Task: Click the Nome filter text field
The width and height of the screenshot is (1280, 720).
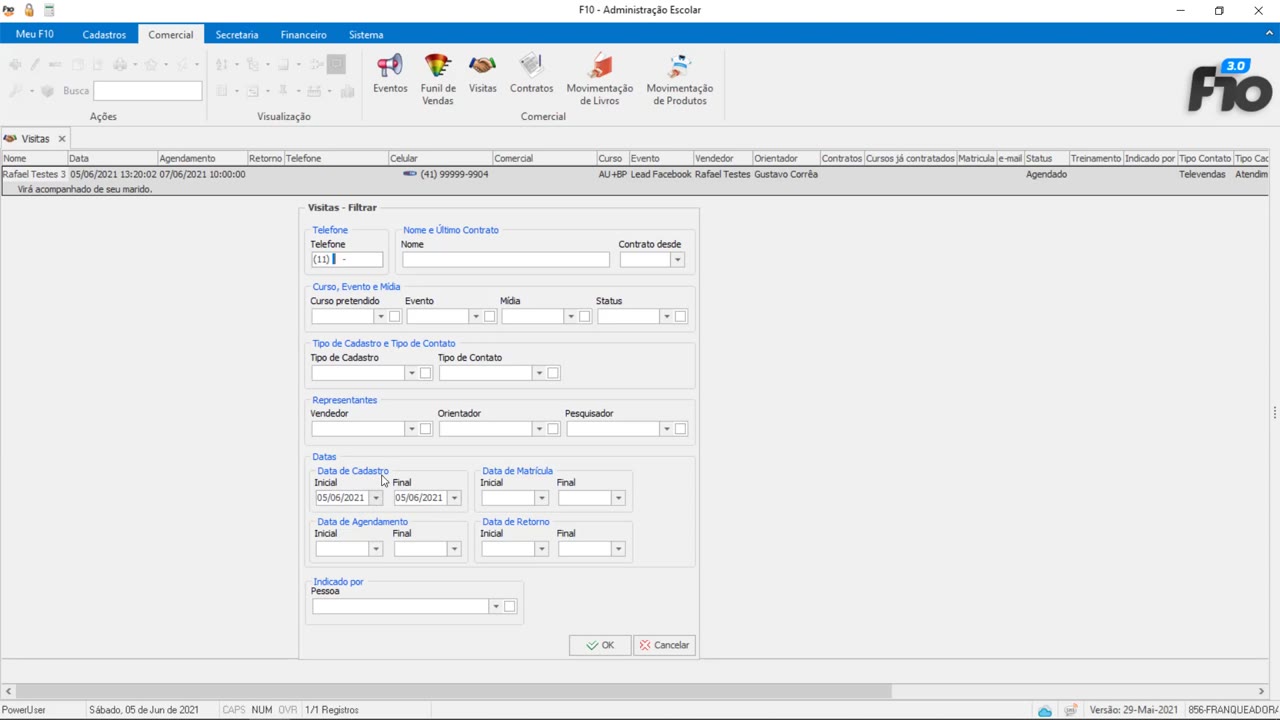Action: pyautogui.click(x=505, y=260)
